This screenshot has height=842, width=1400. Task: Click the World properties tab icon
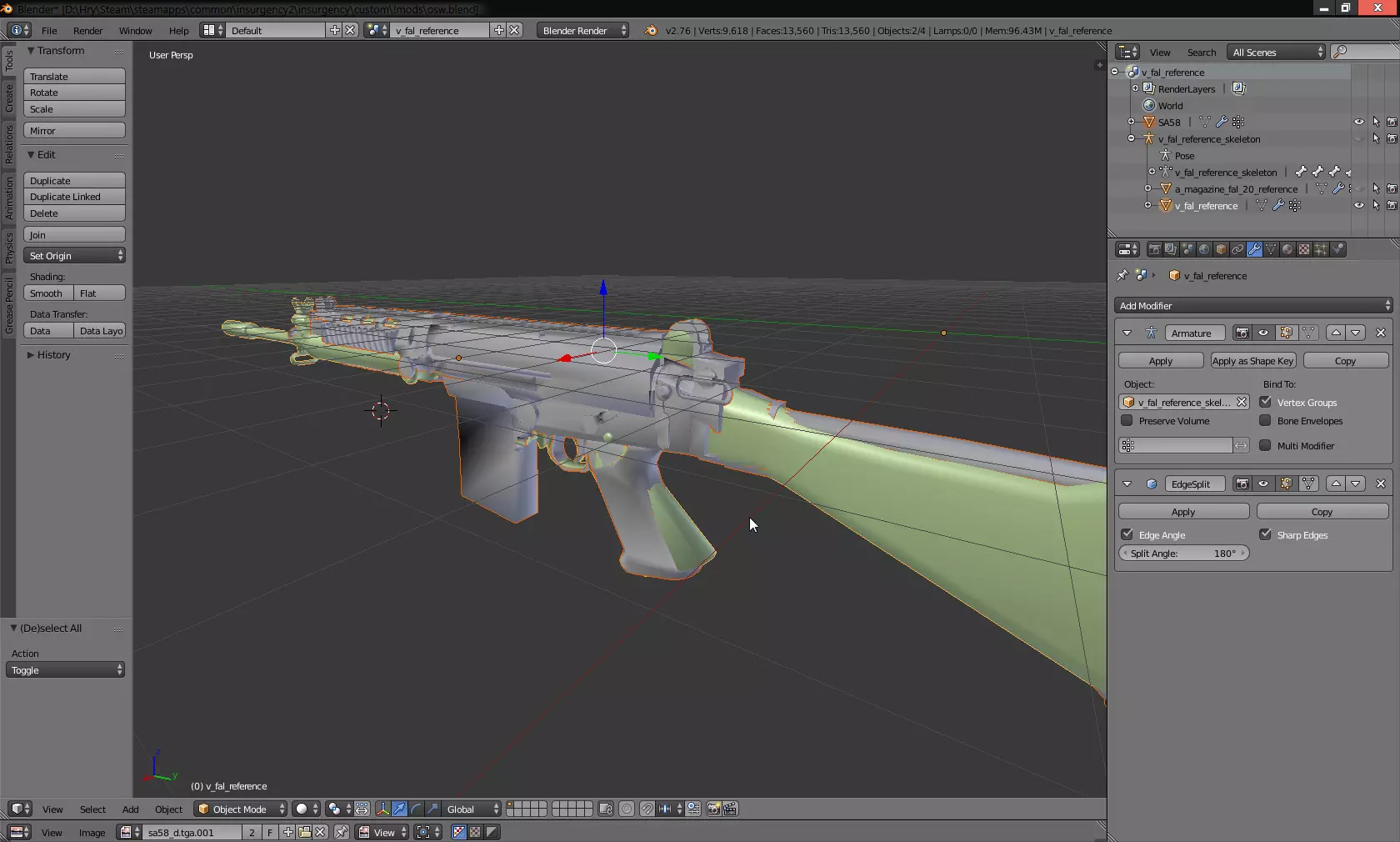tap(1204, 249)
